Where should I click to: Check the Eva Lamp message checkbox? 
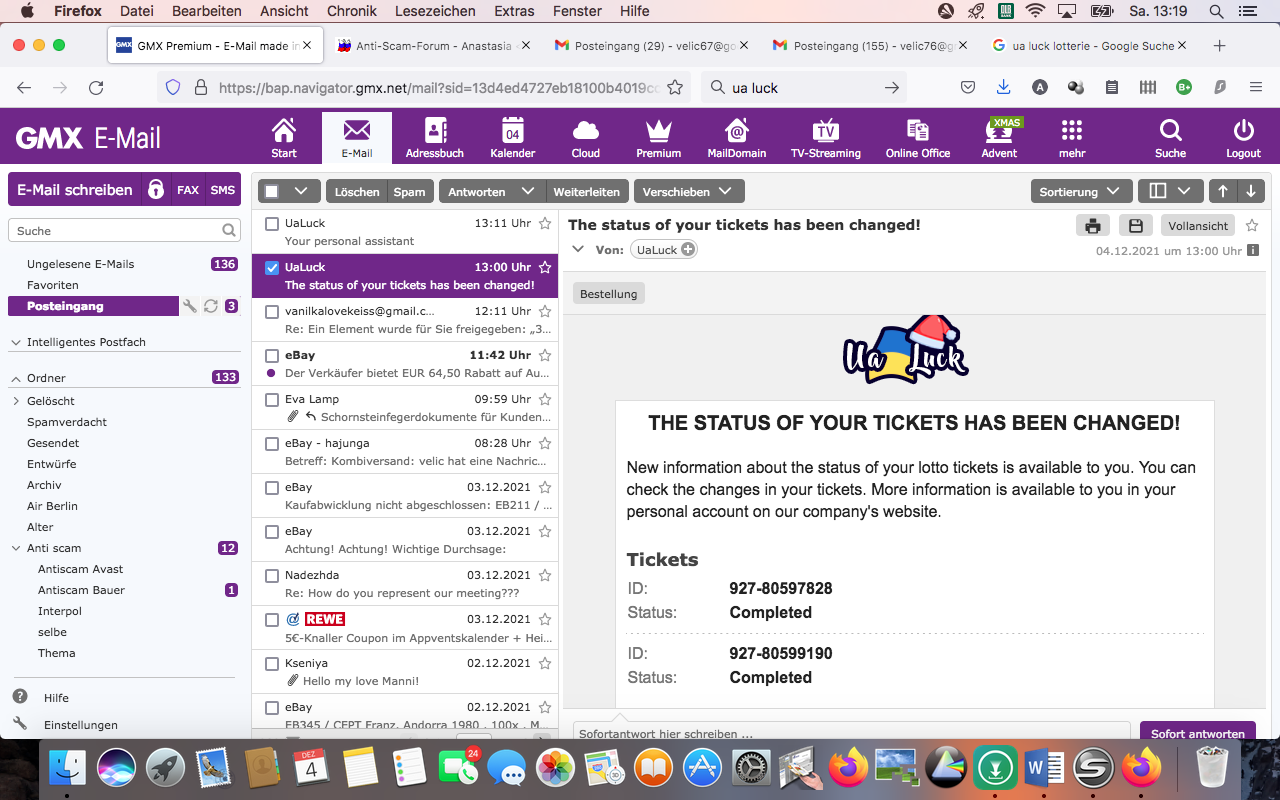pyautogui.click(x=272, y=400)
